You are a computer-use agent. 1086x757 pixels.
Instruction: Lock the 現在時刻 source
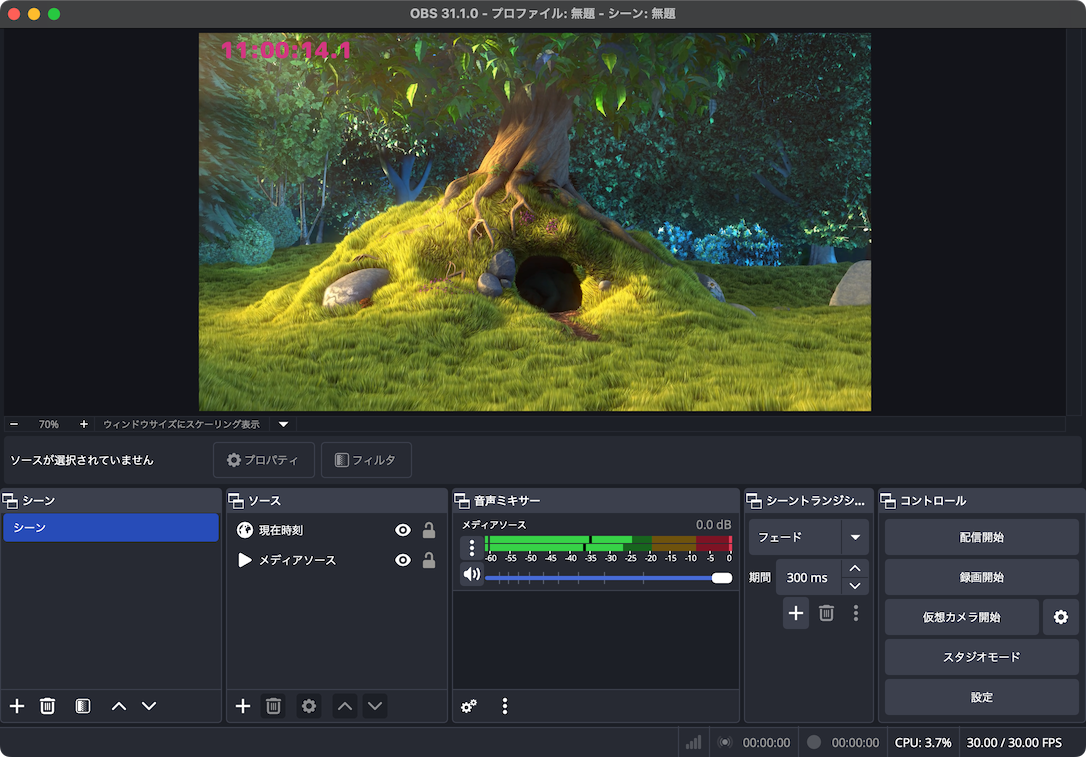coord(429,530)
